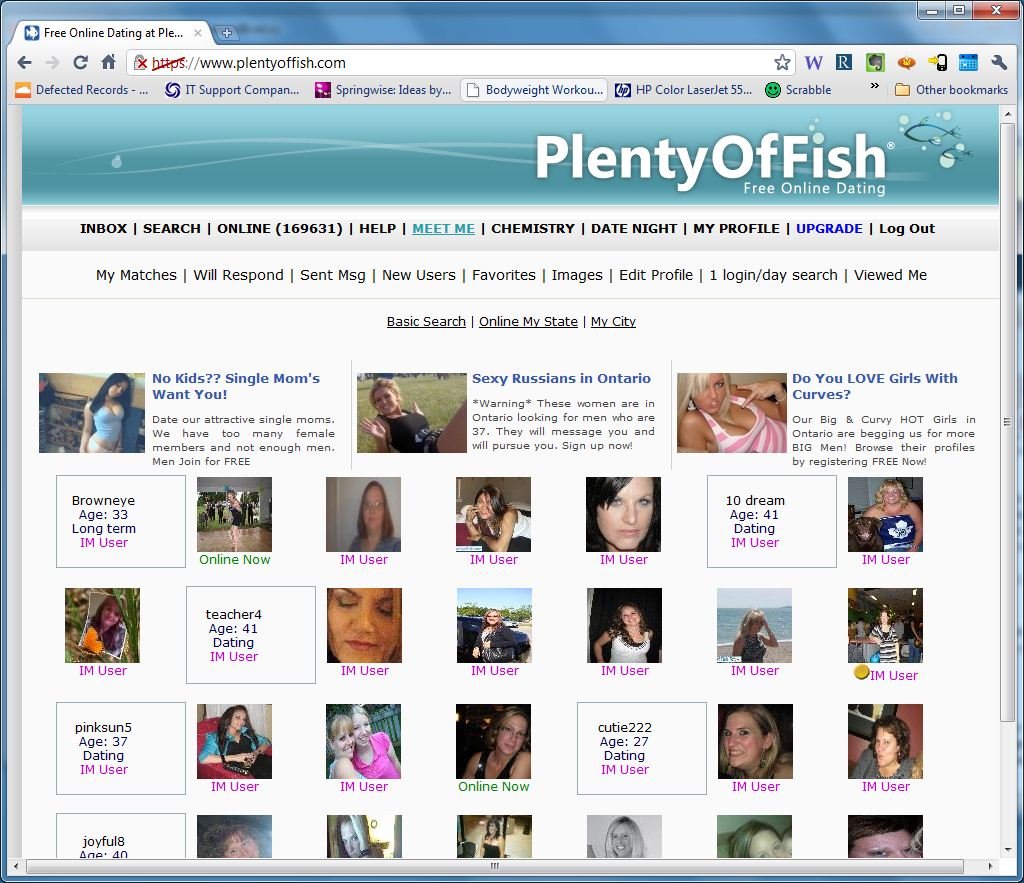Viewport: 1024px width, 883px height.
Task: Click the URL address field
Action: click(x=462, y=63)
